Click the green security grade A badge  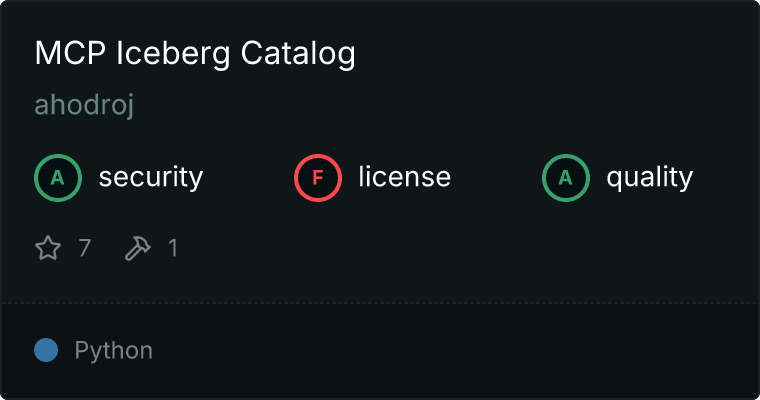tap(58, 178)
